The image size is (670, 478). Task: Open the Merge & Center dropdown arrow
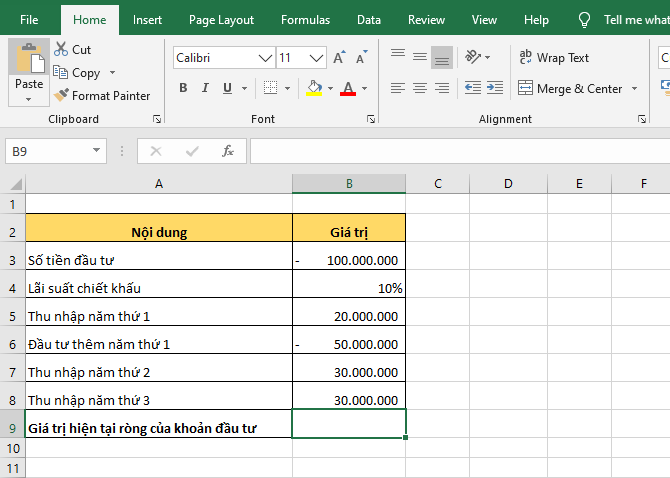634,89
